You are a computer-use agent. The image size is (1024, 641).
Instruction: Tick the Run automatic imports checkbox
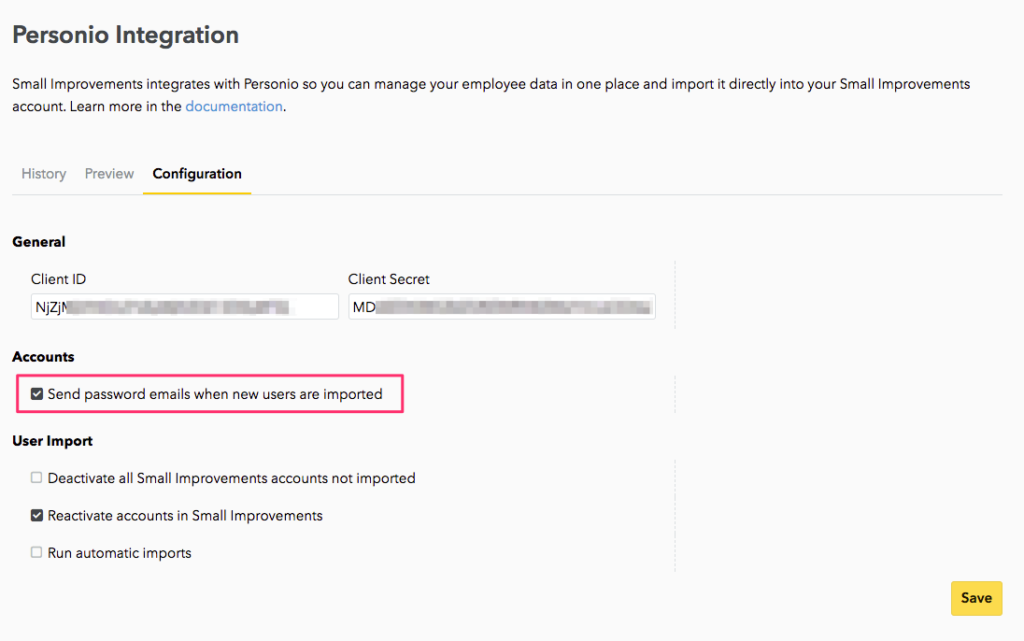(37, 552)
